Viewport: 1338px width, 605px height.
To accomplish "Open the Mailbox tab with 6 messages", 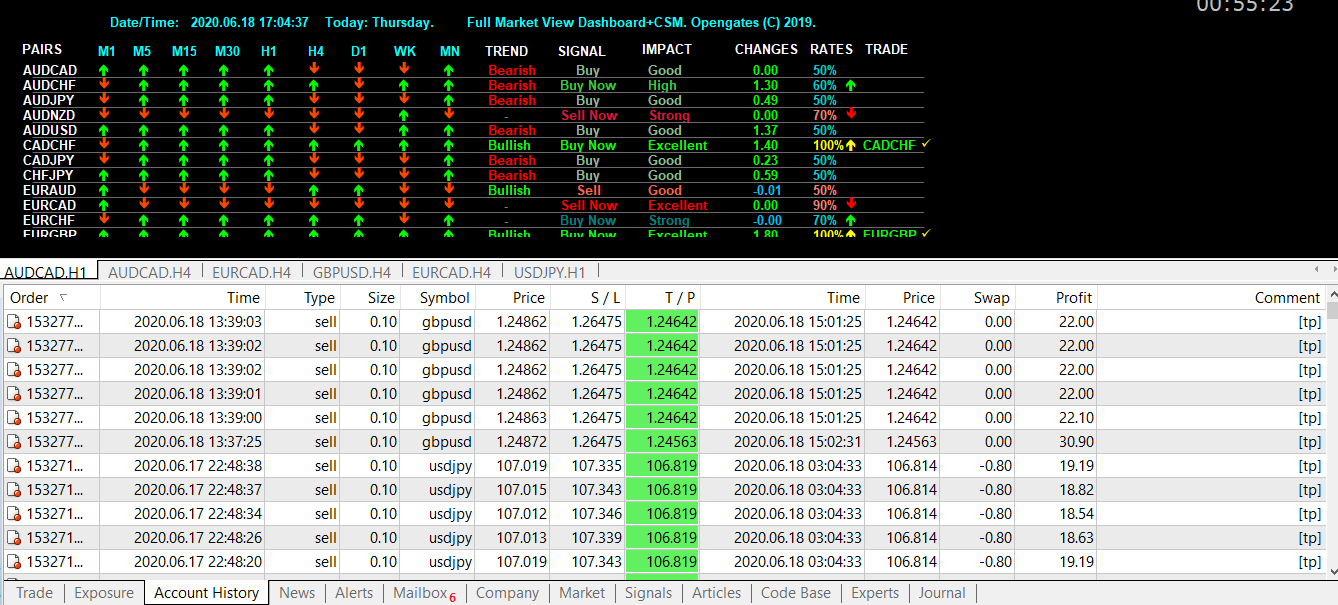I will click(424, 593).
